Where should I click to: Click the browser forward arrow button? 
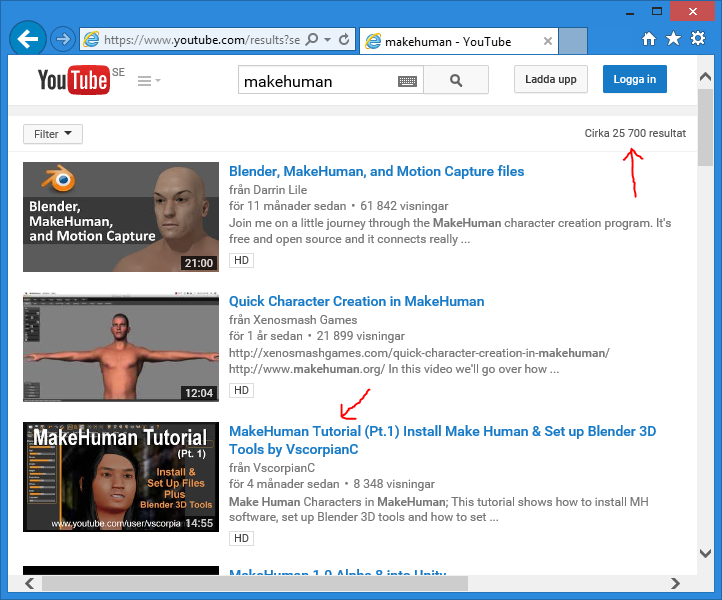coord(63,40)
